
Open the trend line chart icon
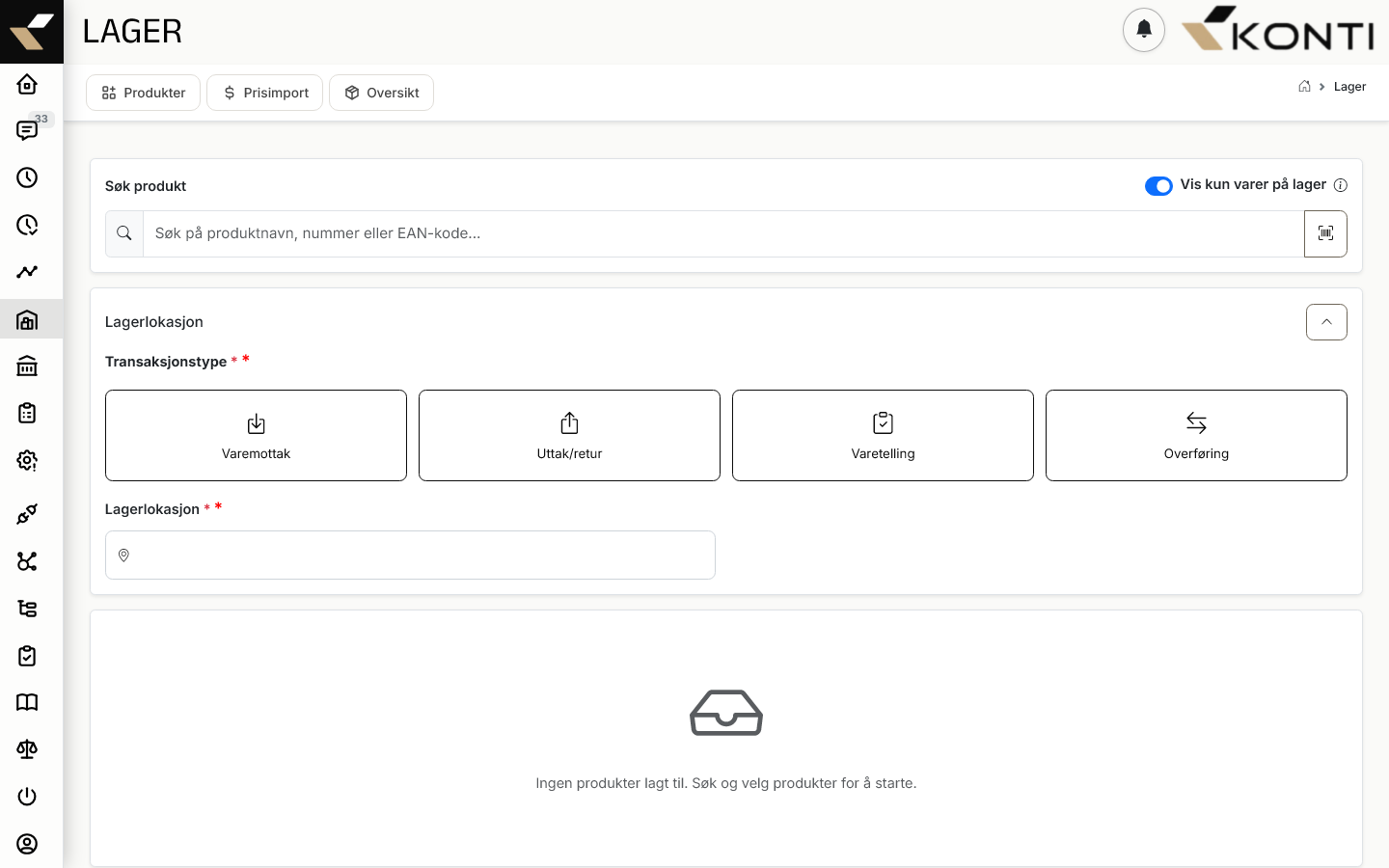tap(27, 272)
